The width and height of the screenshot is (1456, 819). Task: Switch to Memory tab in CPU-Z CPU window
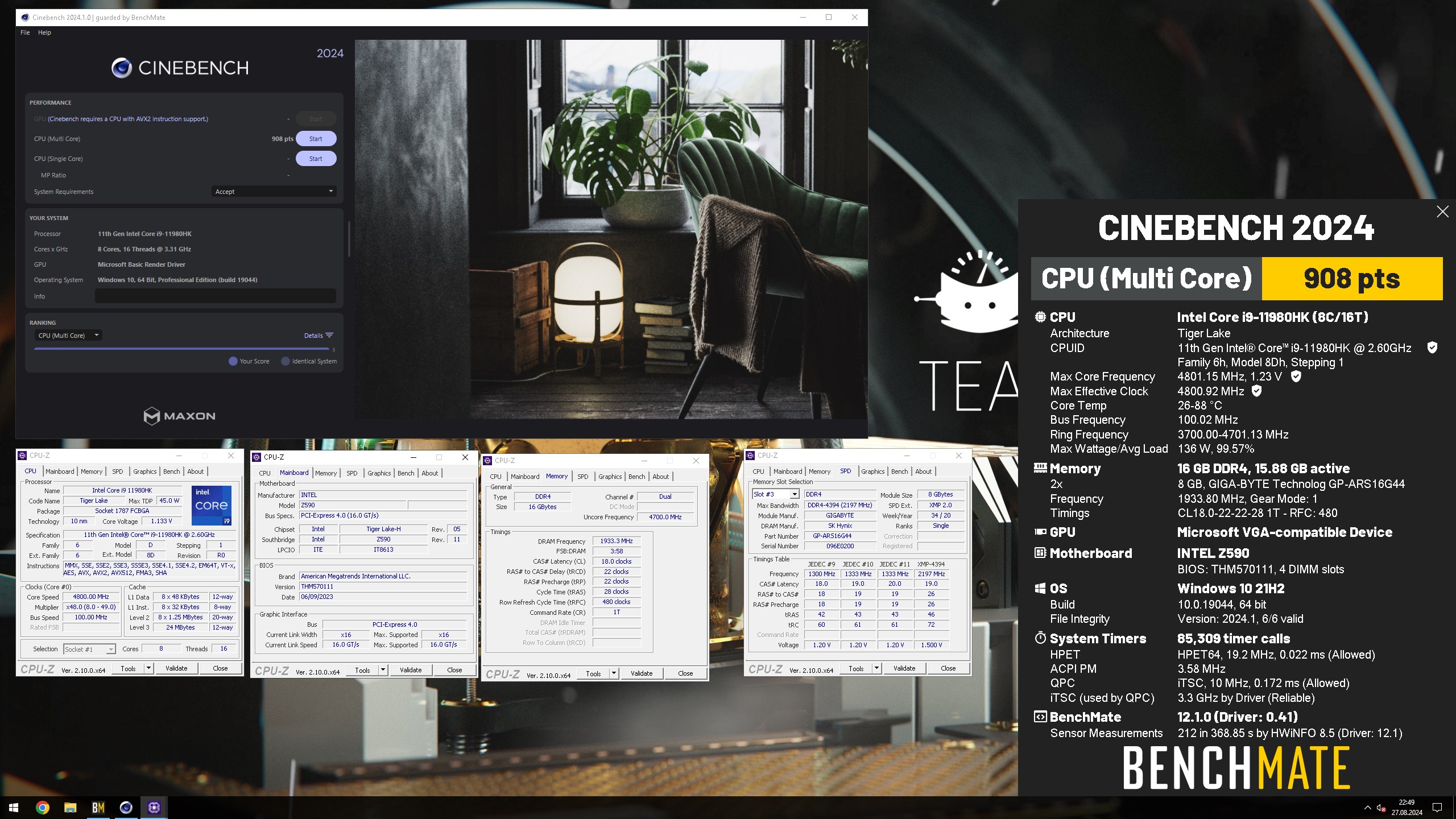click(x=92, y=471)
